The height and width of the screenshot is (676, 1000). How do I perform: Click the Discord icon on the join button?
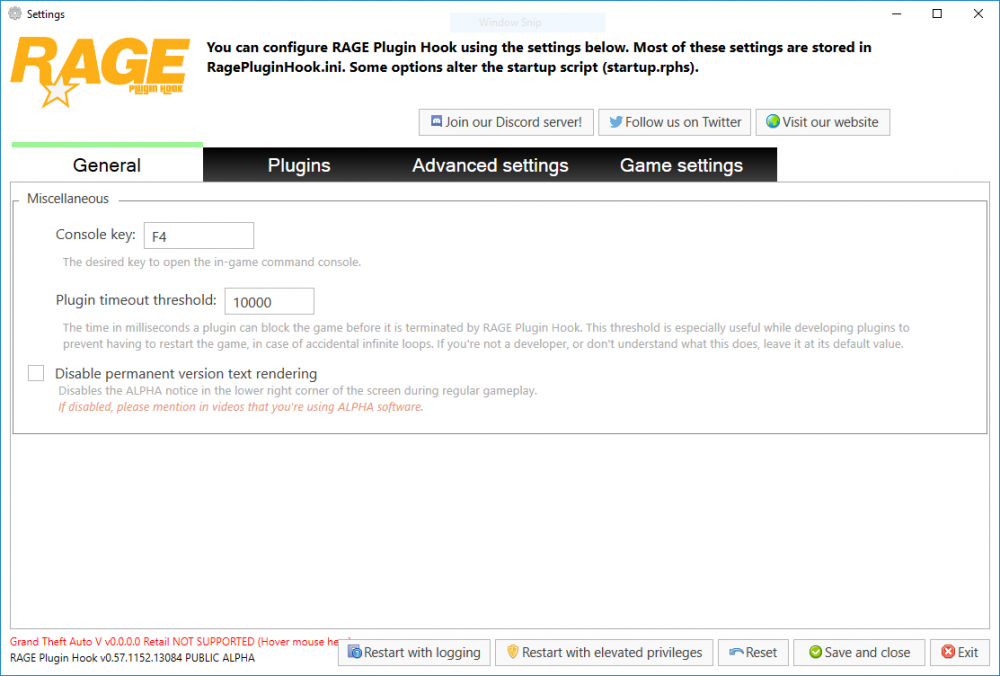(436, 121)
